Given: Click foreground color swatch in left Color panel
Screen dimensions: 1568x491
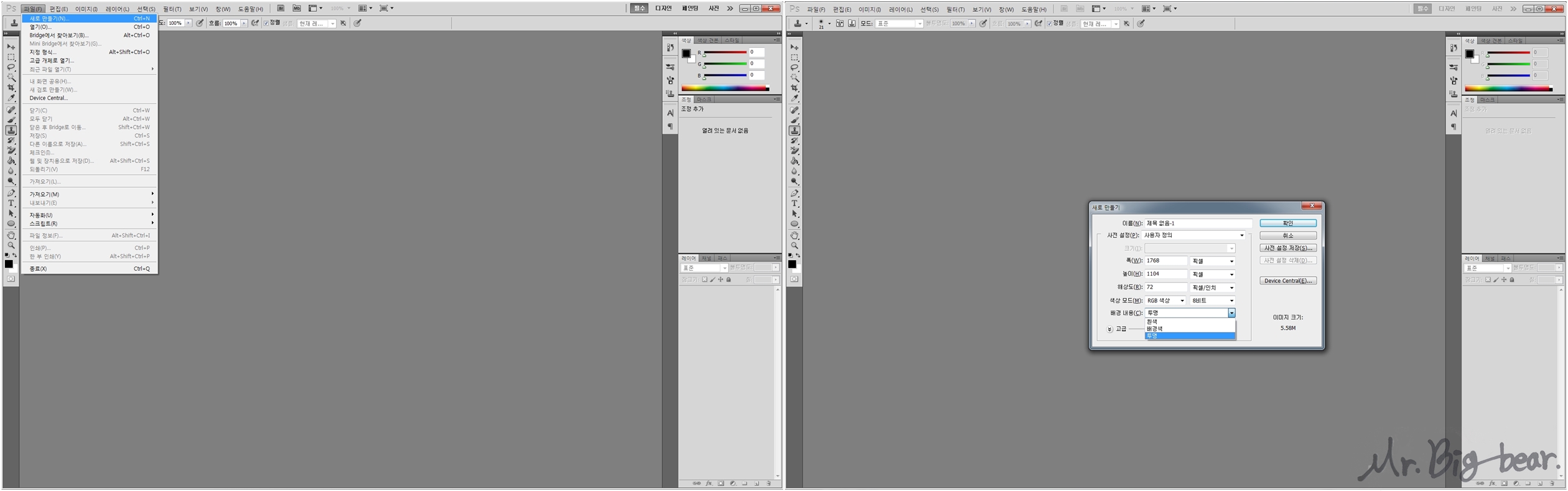Looking at the screenshot, I should [x=686, y=54].
